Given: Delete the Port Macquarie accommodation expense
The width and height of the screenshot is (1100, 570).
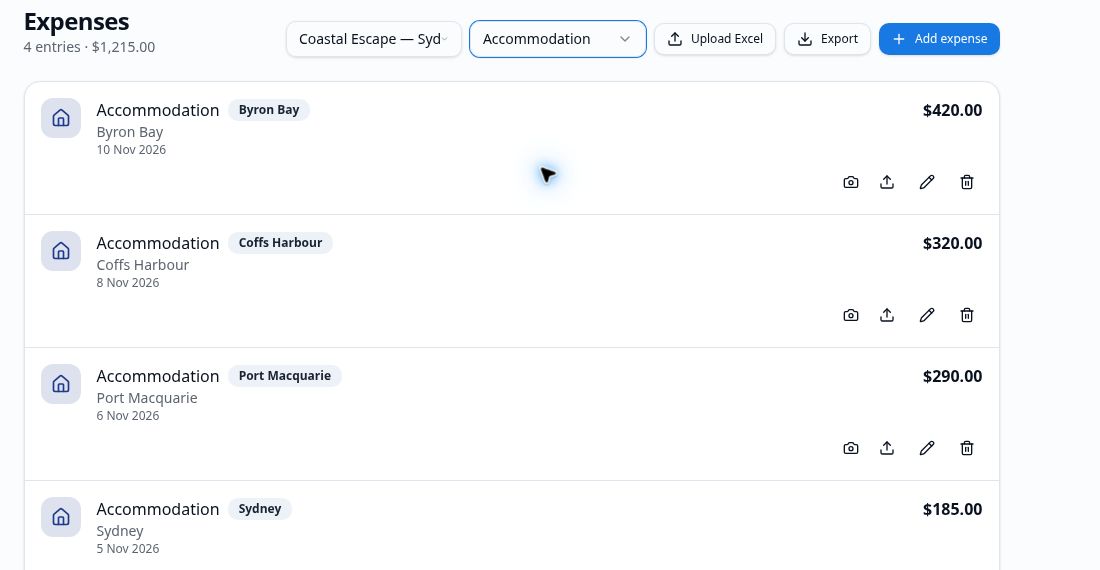Looking at the screenshot, I should tap(967, 448).
